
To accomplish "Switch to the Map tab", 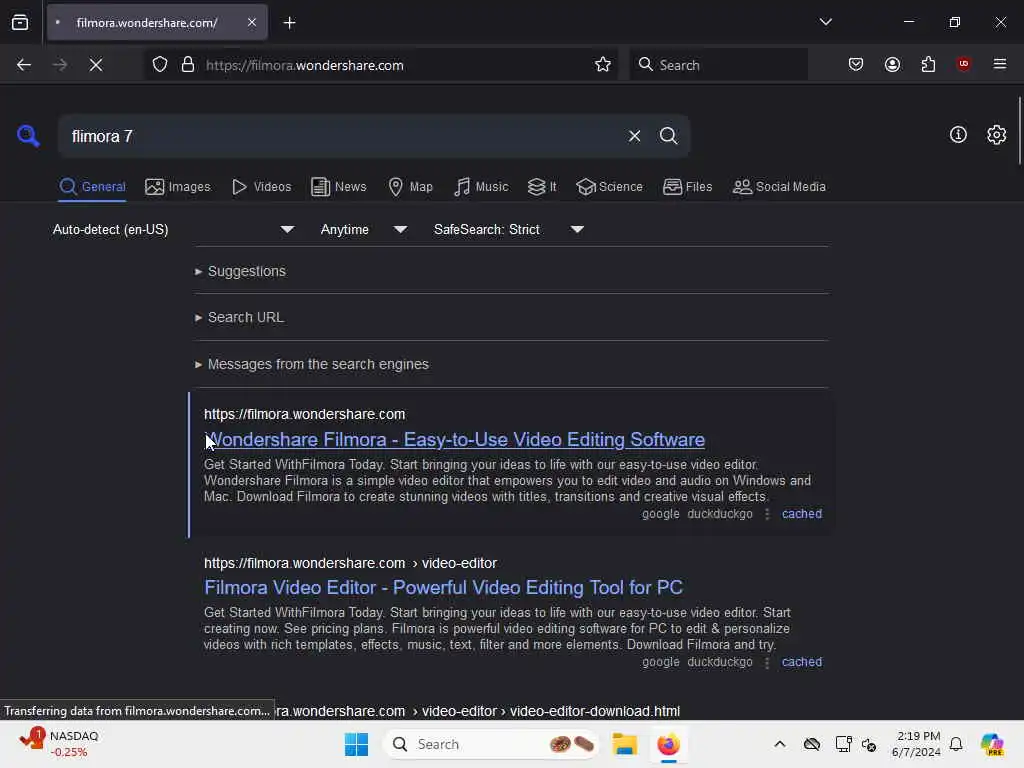I will (411, 187).
